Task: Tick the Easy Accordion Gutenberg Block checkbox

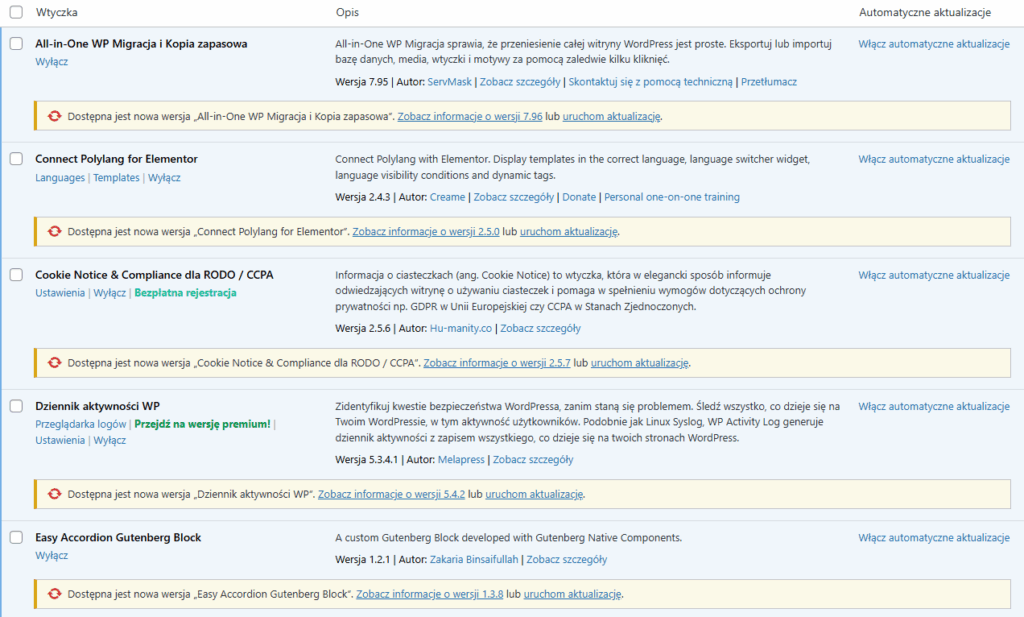Action: pyautogui.click(x=14, y=537)
